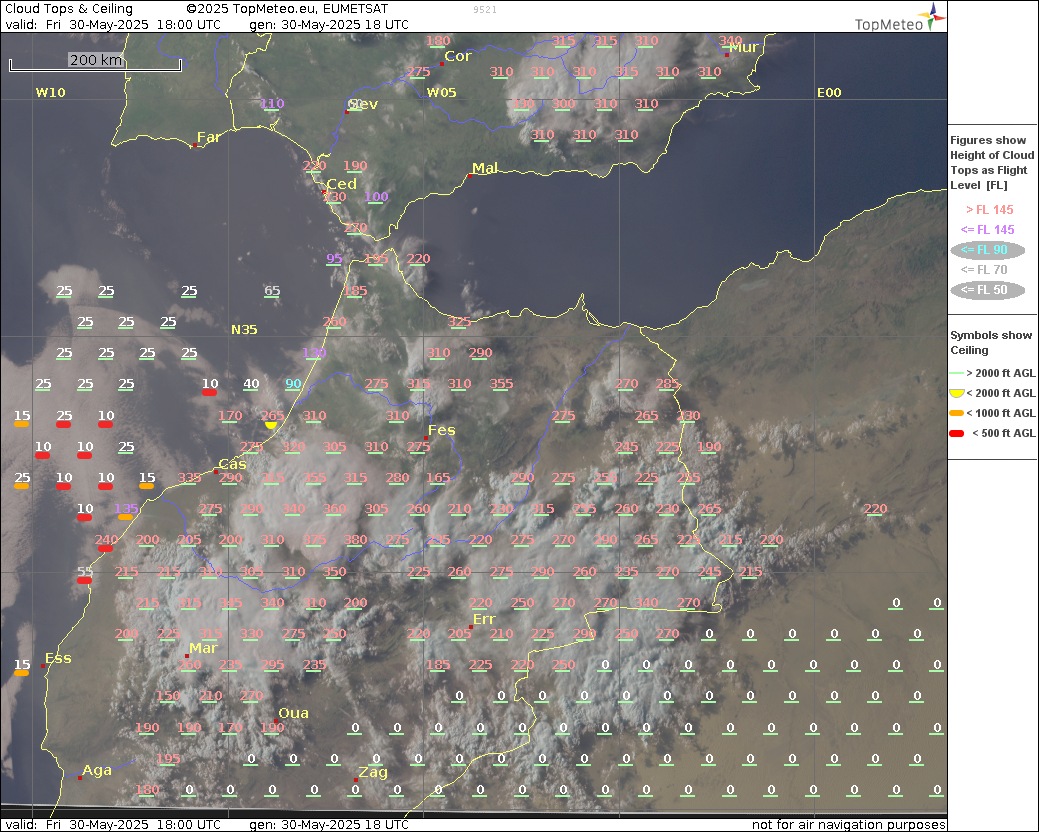
Task: Click the 'Sev' city label
Action: 362,105
